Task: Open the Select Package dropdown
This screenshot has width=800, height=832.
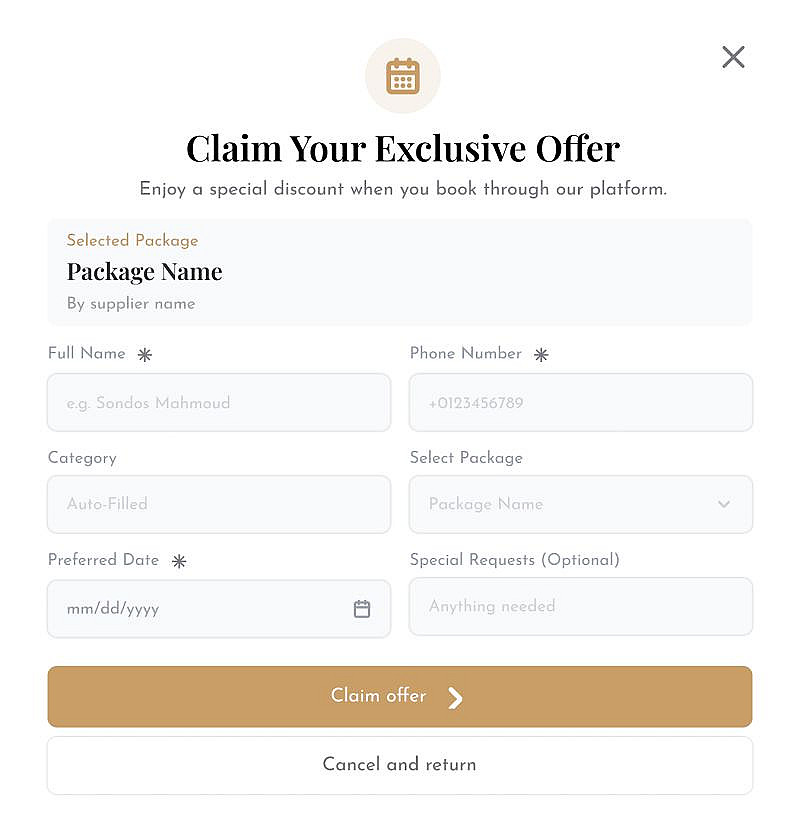Action: (x=570, y=504)
